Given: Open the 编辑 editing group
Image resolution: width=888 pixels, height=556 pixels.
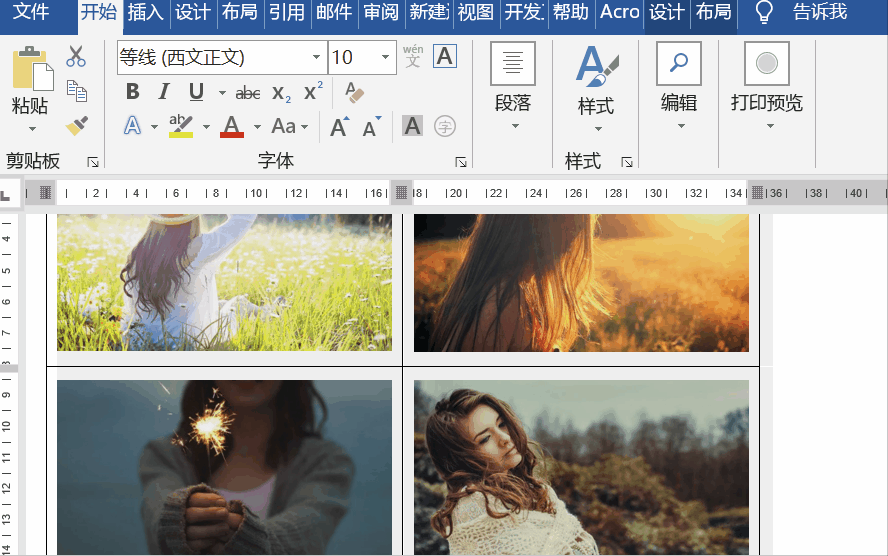Looking at the screenshot, I should pyautogui.click(x=679, y=86).
